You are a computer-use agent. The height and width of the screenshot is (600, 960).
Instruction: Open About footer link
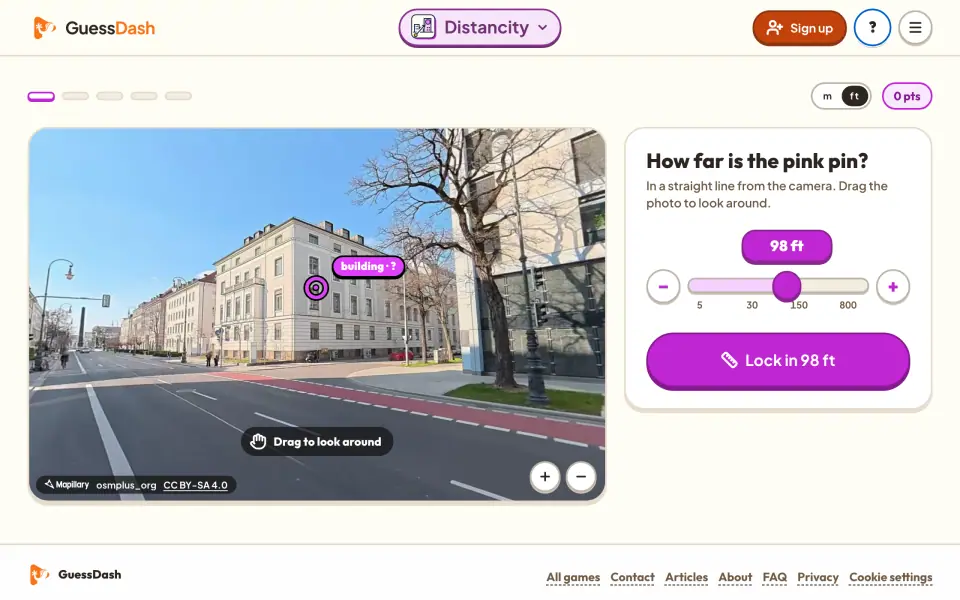(x=735, y=577)
